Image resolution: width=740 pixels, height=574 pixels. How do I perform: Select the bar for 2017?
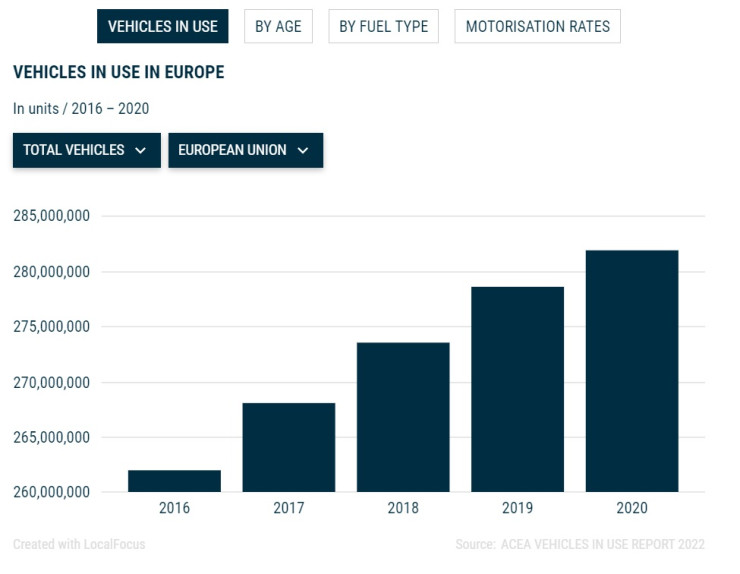288,447
